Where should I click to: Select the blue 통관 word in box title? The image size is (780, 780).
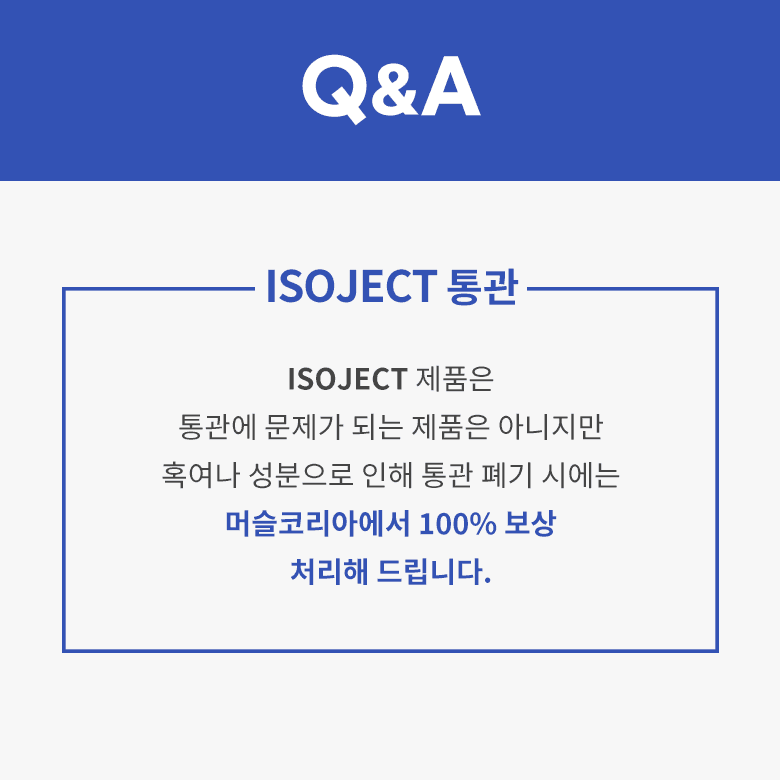[x=482, y=286]
